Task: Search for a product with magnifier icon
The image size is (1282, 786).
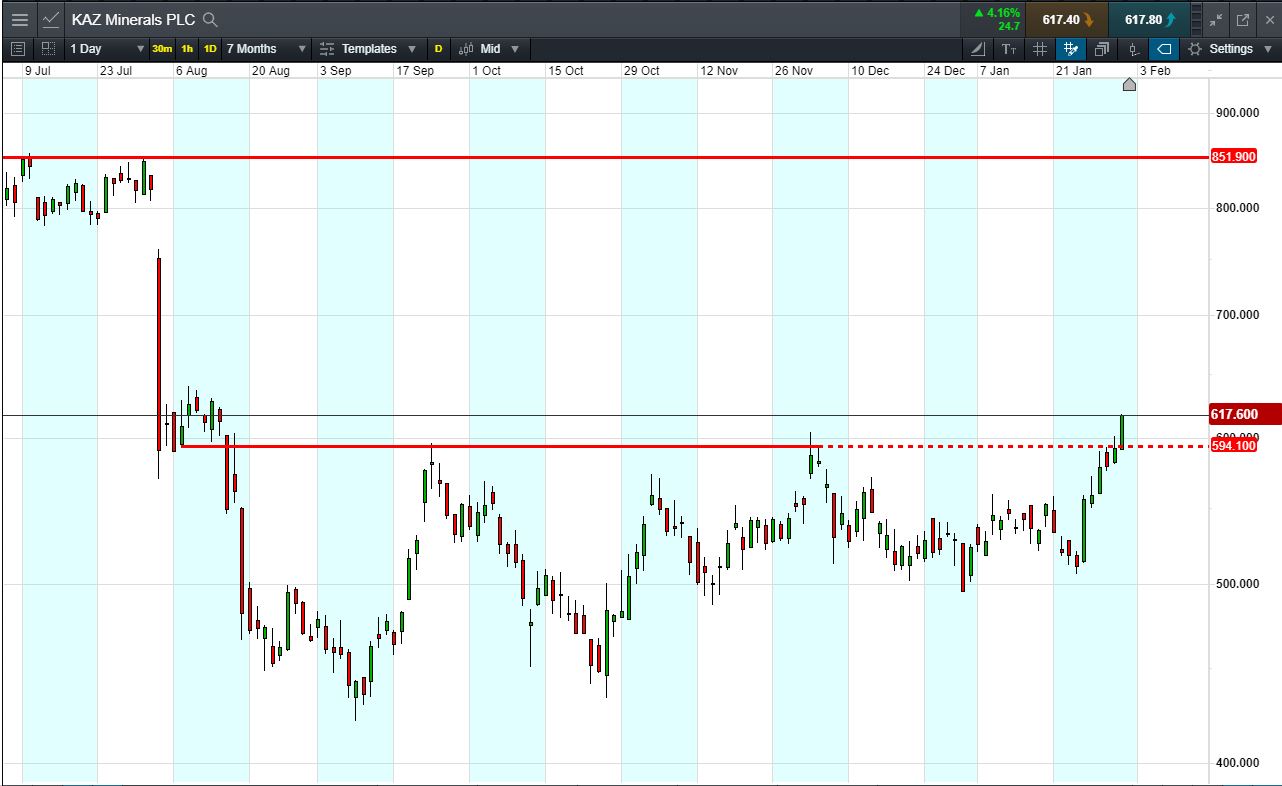Action: 209,19
